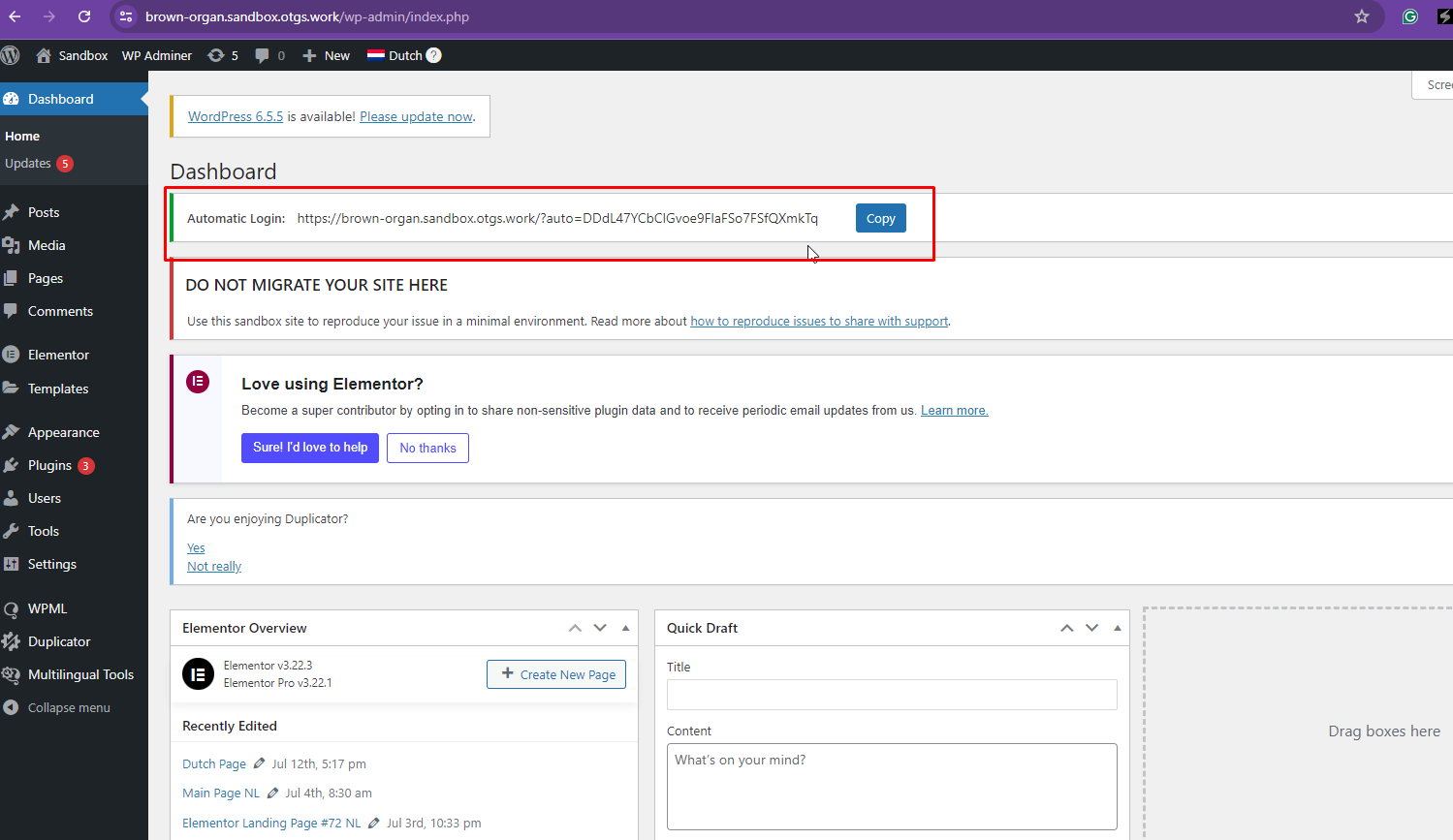Open the New content menu

[x=326, y=55]
